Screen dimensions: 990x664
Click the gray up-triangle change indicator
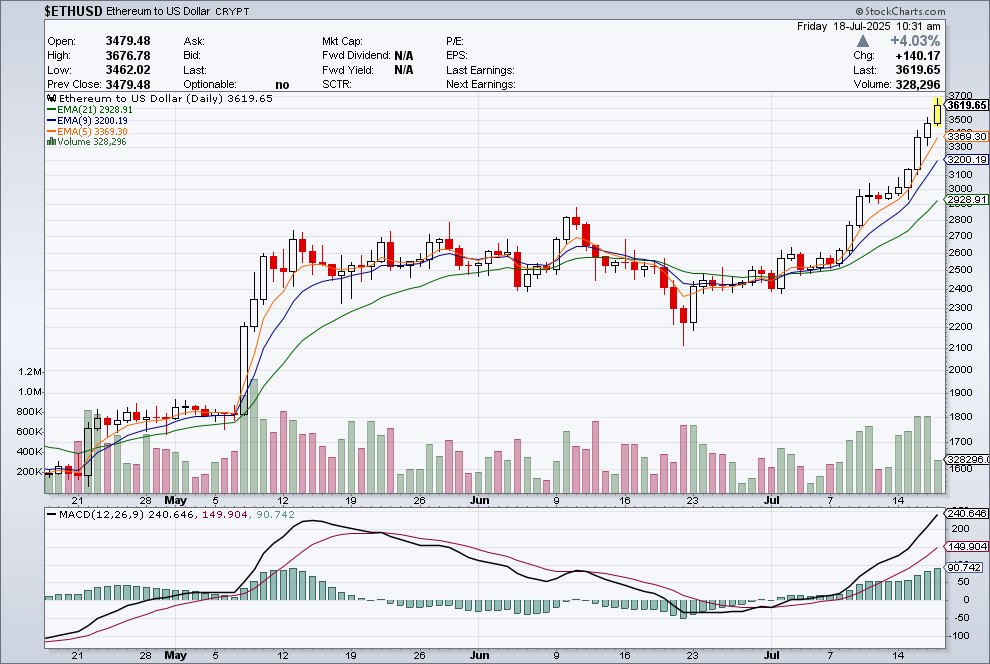[862, 41]
